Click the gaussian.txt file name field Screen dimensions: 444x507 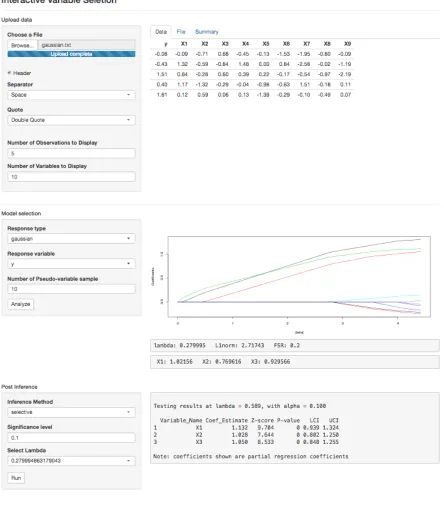[87, 45]
